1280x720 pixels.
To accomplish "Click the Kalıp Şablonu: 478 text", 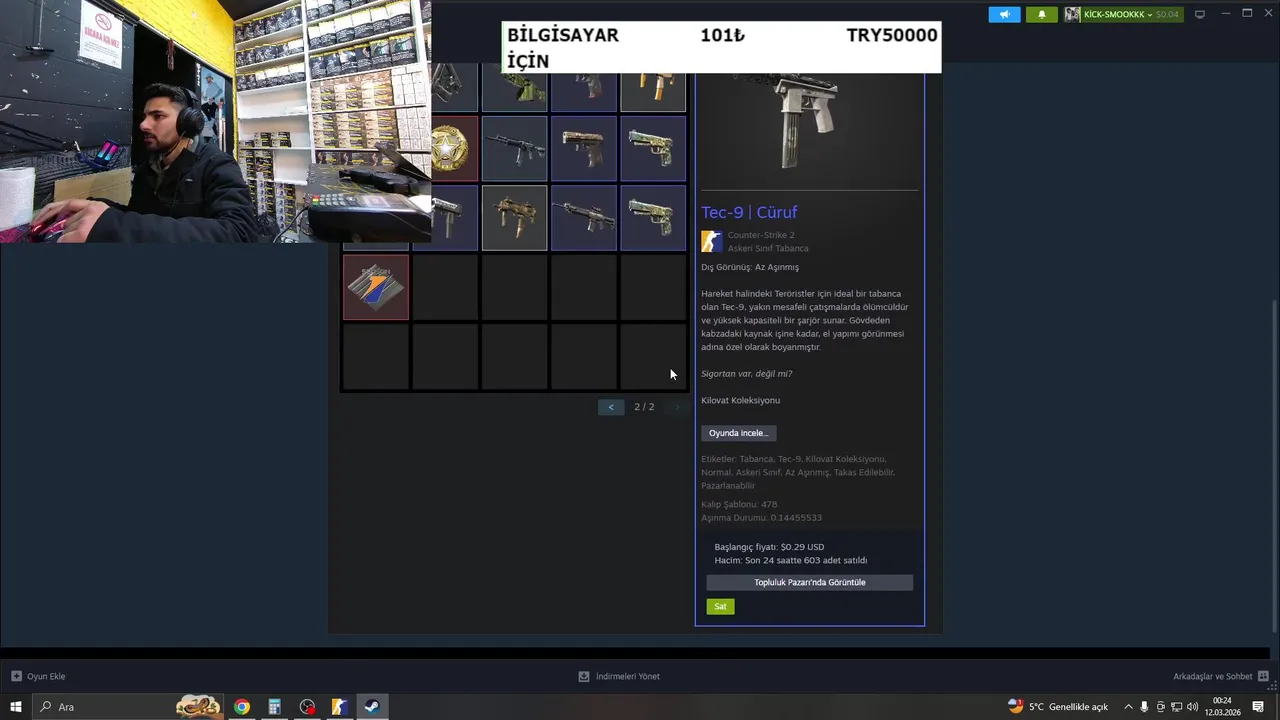I will (739, 504).
